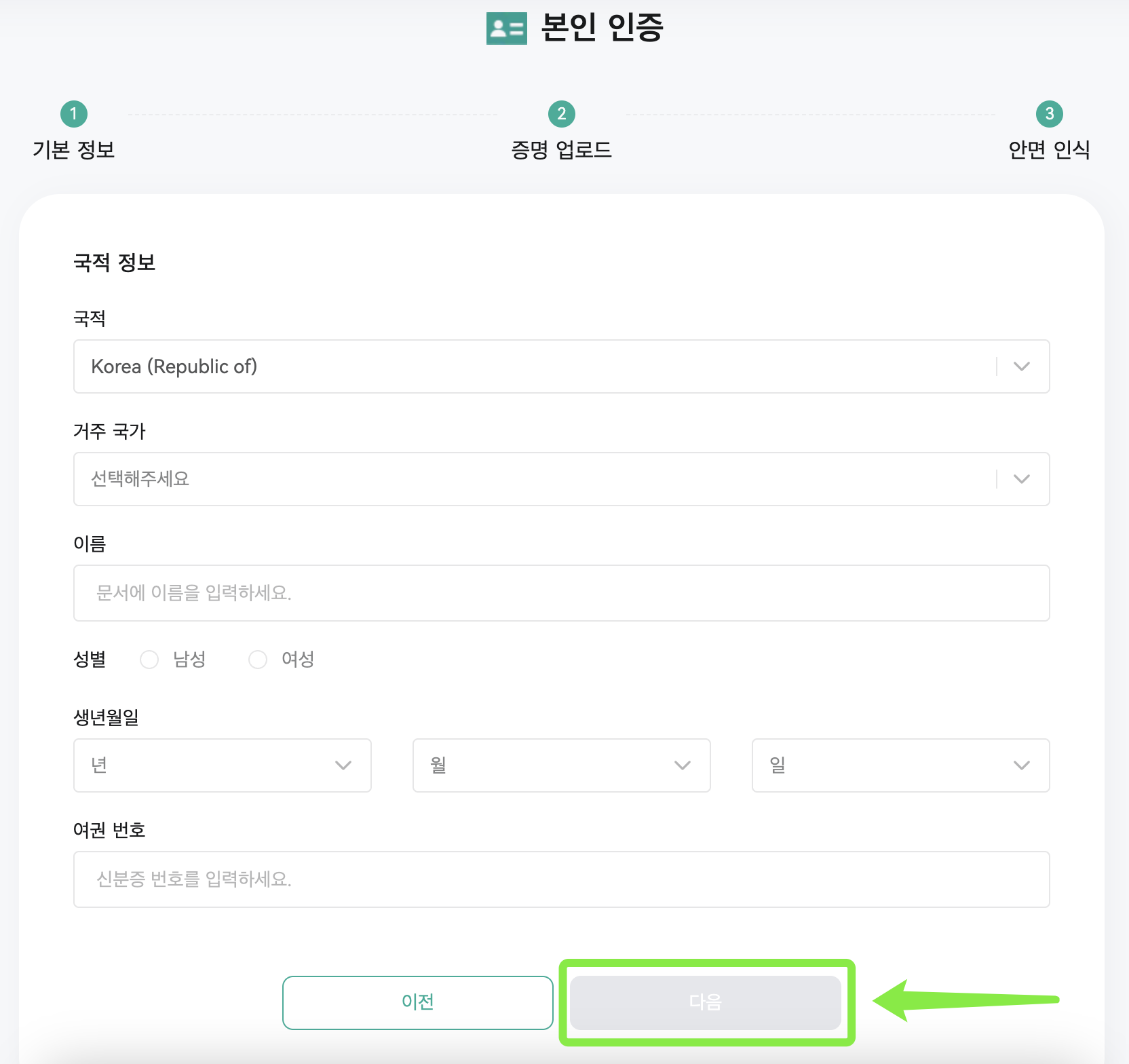Open the 거주 국가 dropdown with 선택해주세요
This screenshot has width=1129, height=1064.
pos(562,479)
